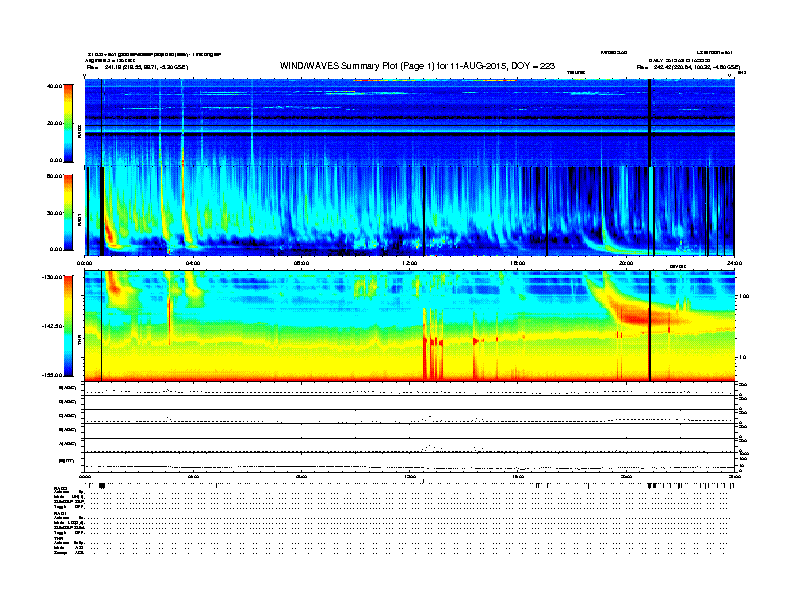Click the 24:00 tick label under RAD1 spectrogram
This screenshot has width=792, height=612.
point(734,263)
